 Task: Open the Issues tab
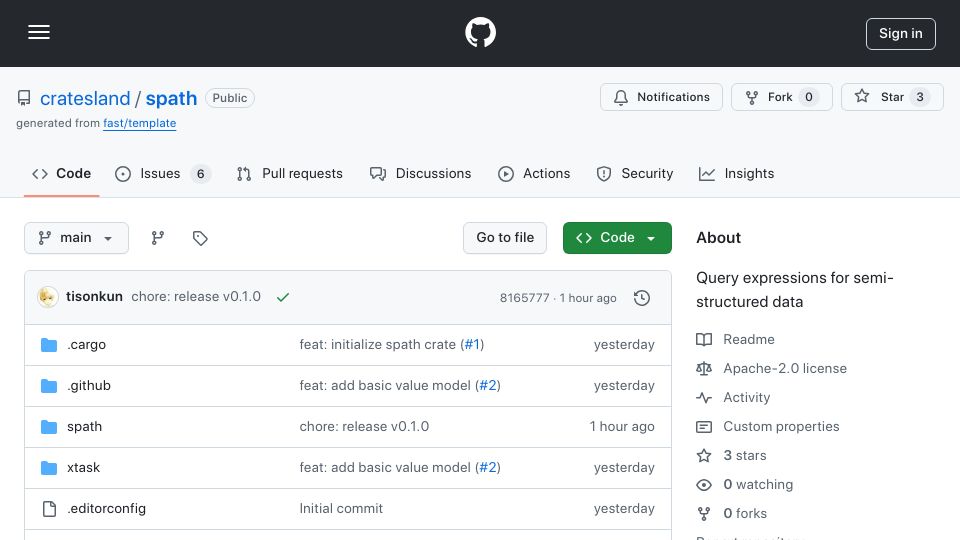tap(163, 174)
